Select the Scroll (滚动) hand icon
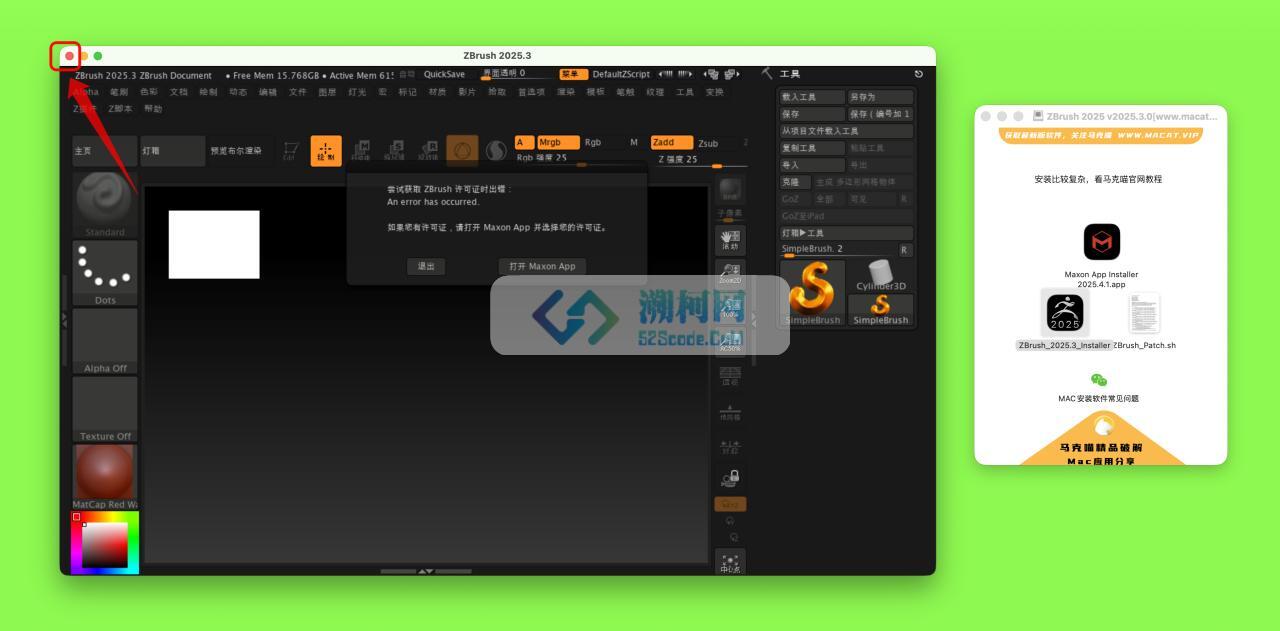This screenshot has width=1280, height=631. point(730,240)
